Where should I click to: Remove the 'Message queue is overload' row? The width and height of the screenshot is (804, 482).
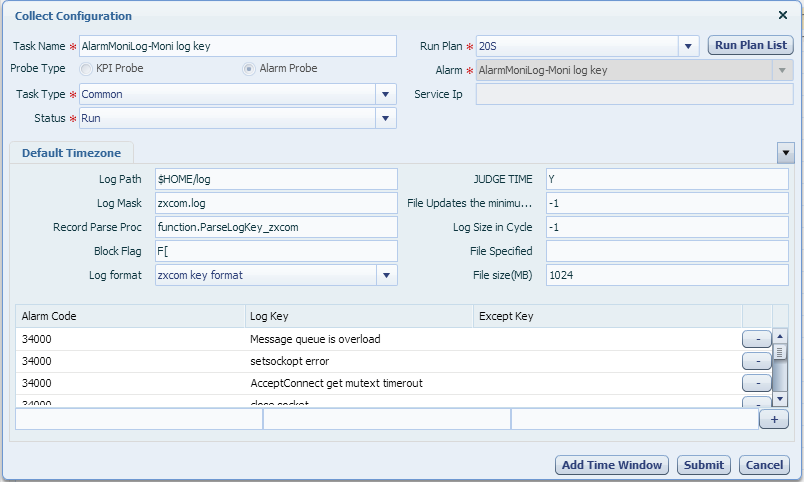point(757,339)
